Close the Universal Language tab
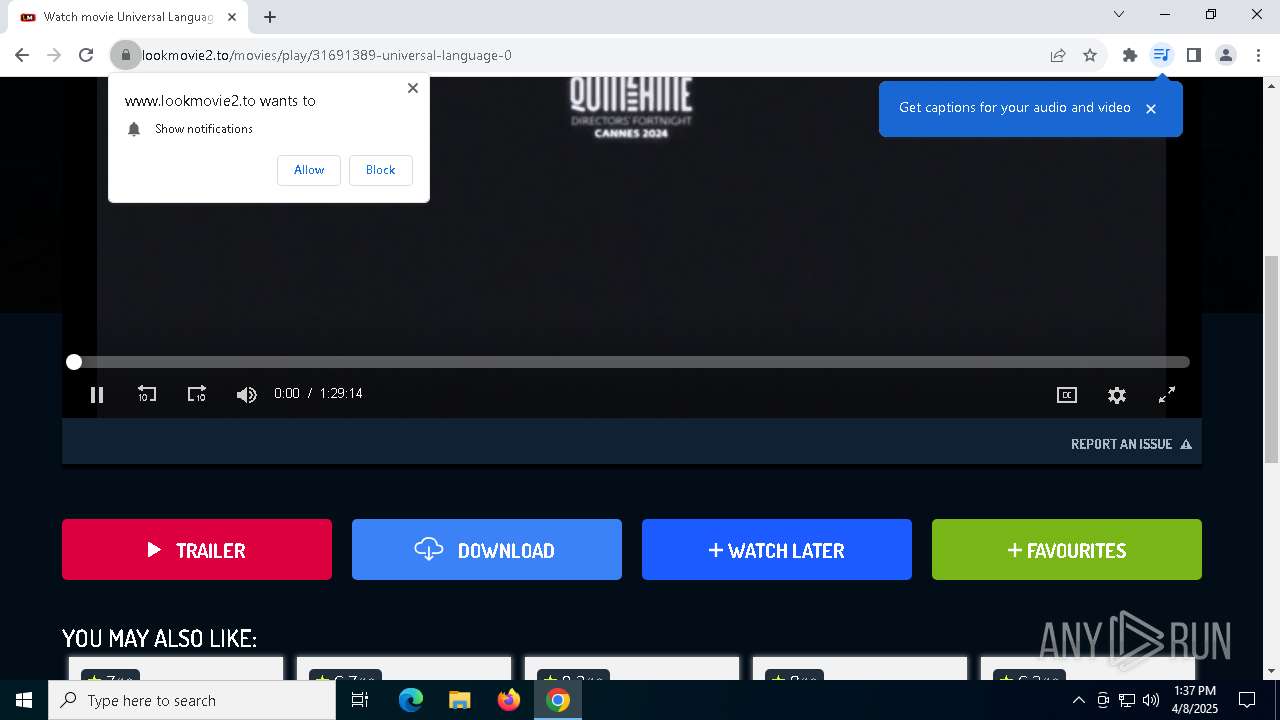This screenshot has width=1280, height=720. point(231,17)
